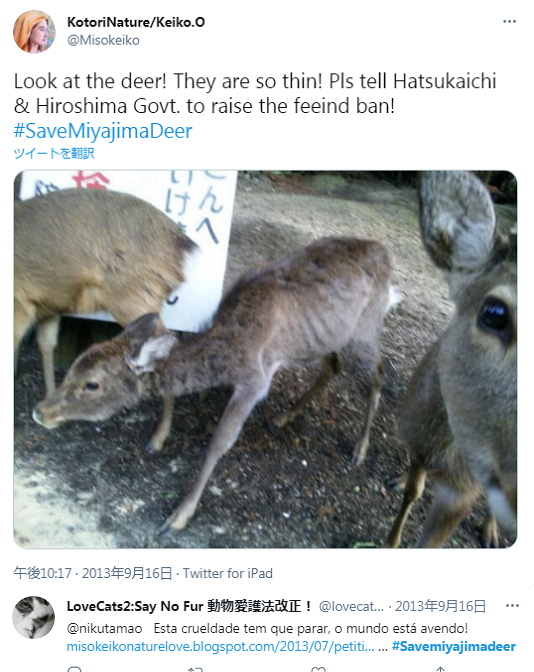Enlarge the thin deer photo
The width and height of the screenshot is (534, 672).
pyautogui.click(x=265, y=359)
